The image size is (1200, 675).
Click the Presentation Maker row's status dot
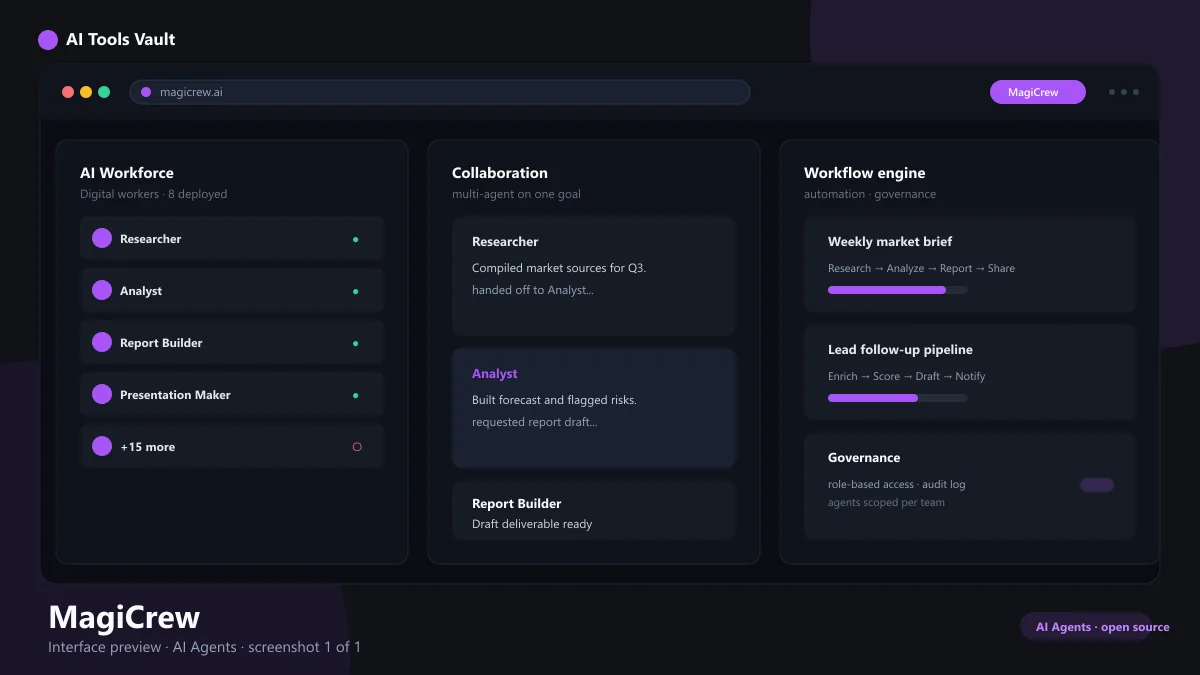point(355,395)
